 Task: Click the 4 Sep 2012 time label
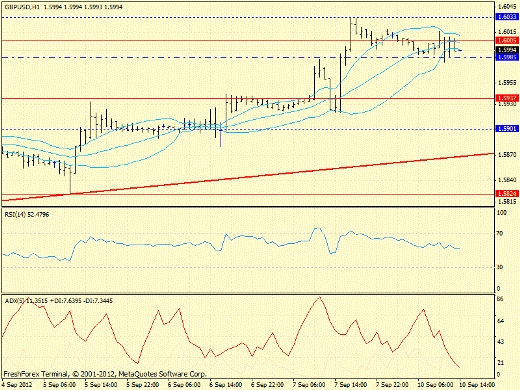(x=18, y=385)
